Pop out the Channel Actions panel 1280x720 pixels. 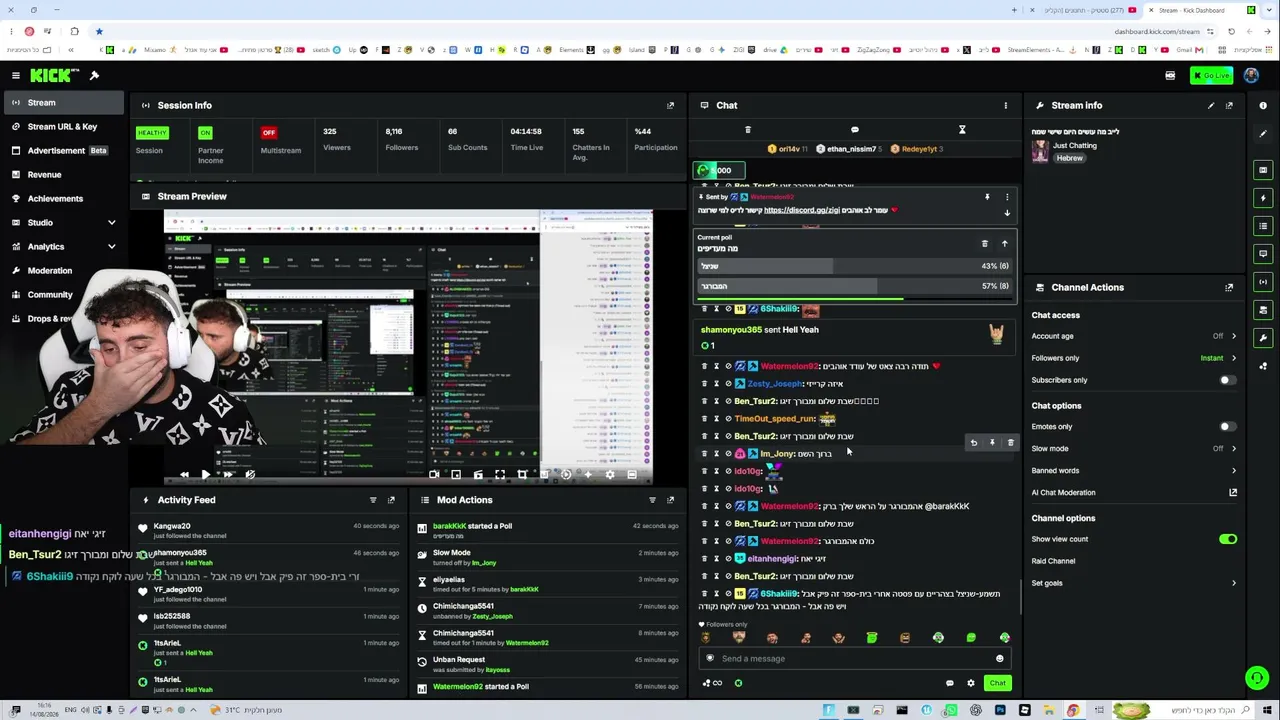[x=1229, y=287]
